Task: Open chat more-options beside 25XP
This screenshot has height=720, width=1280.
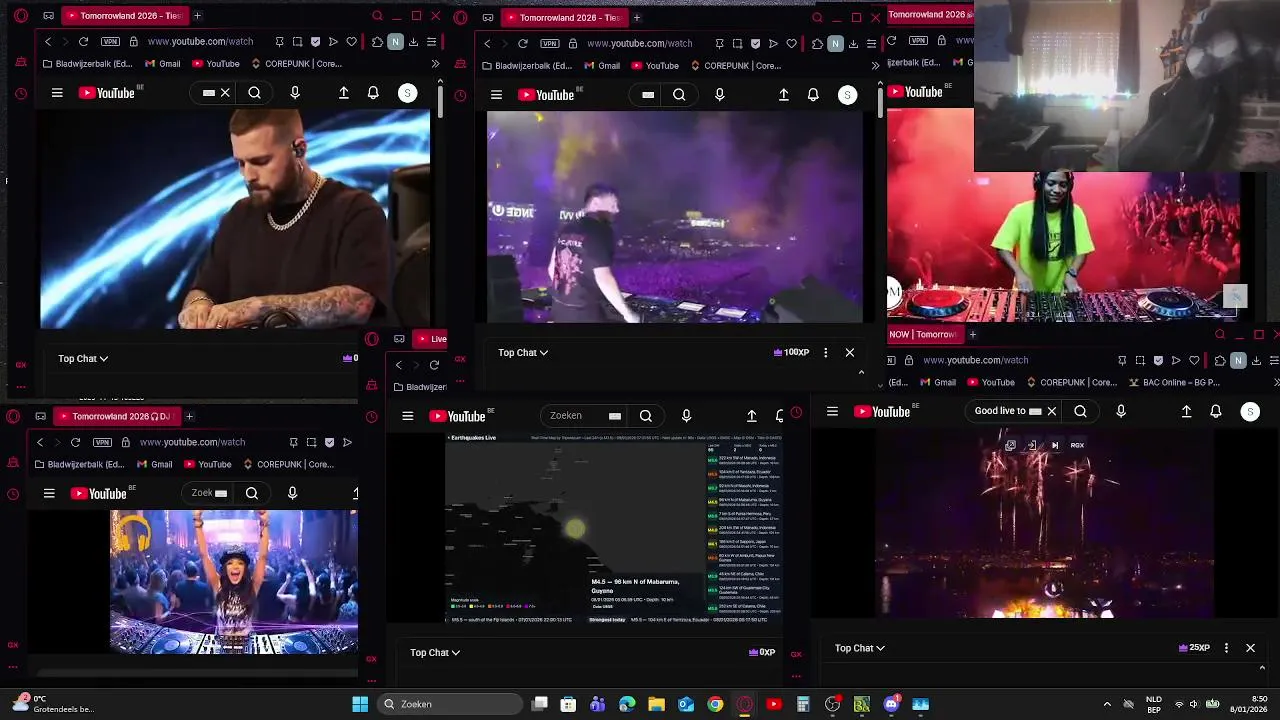Action: (x=1226, y=648)
